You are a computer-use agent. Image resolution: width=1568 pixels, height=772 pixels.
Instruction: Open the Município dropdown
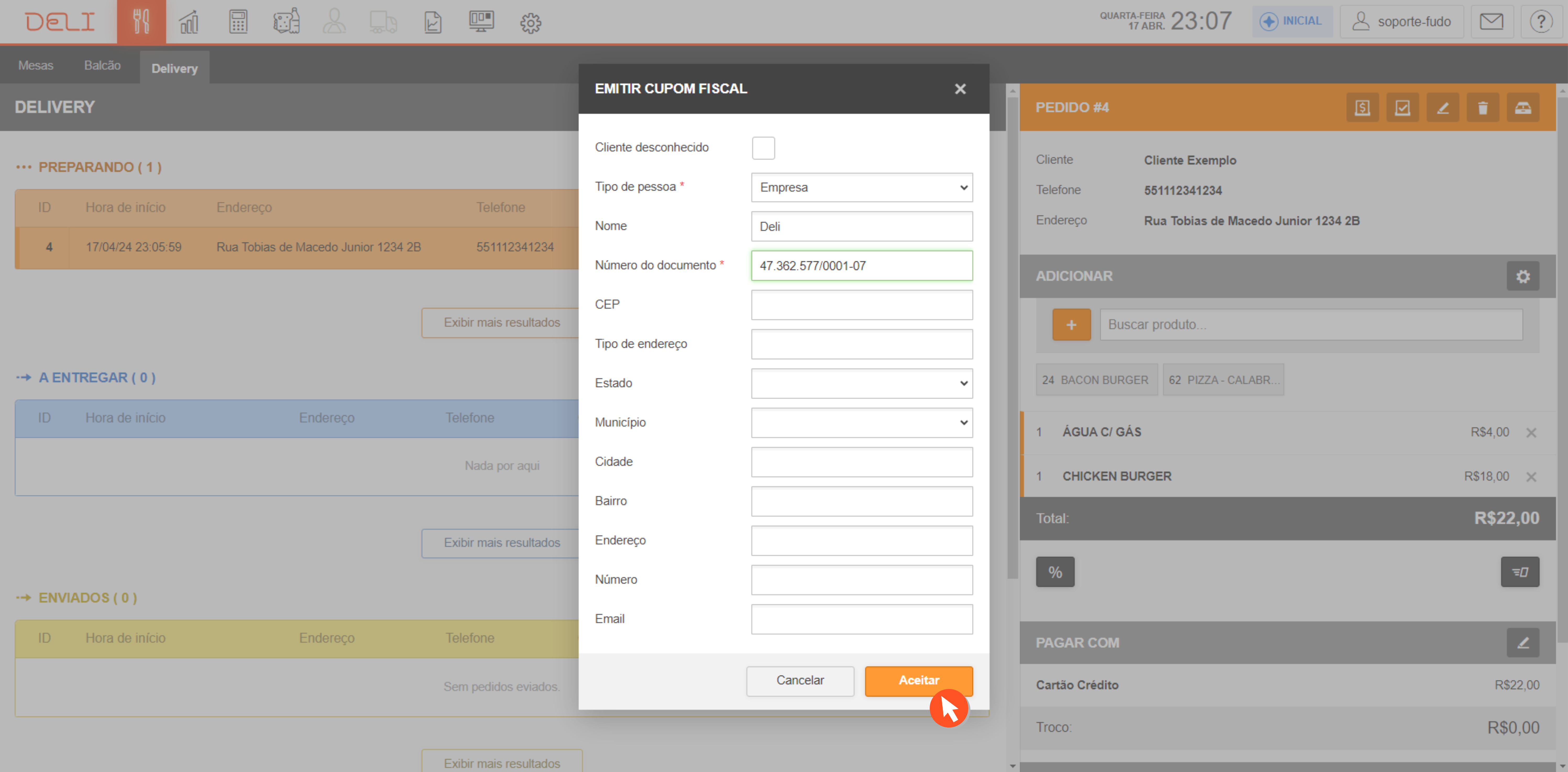tap(862, 423)
